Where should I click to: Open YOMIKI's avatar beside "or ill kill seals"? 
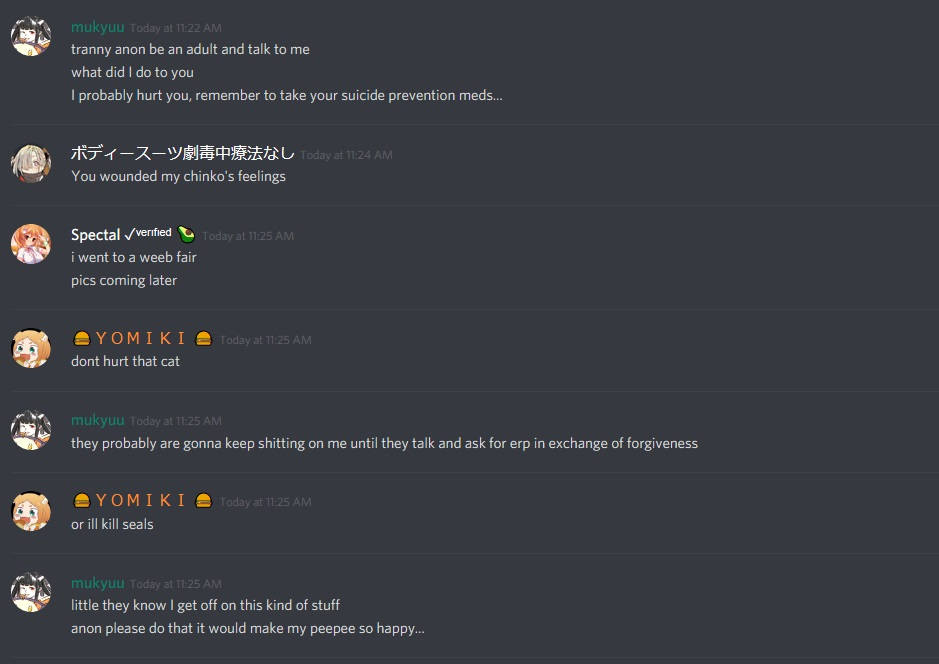click(31, 511)
